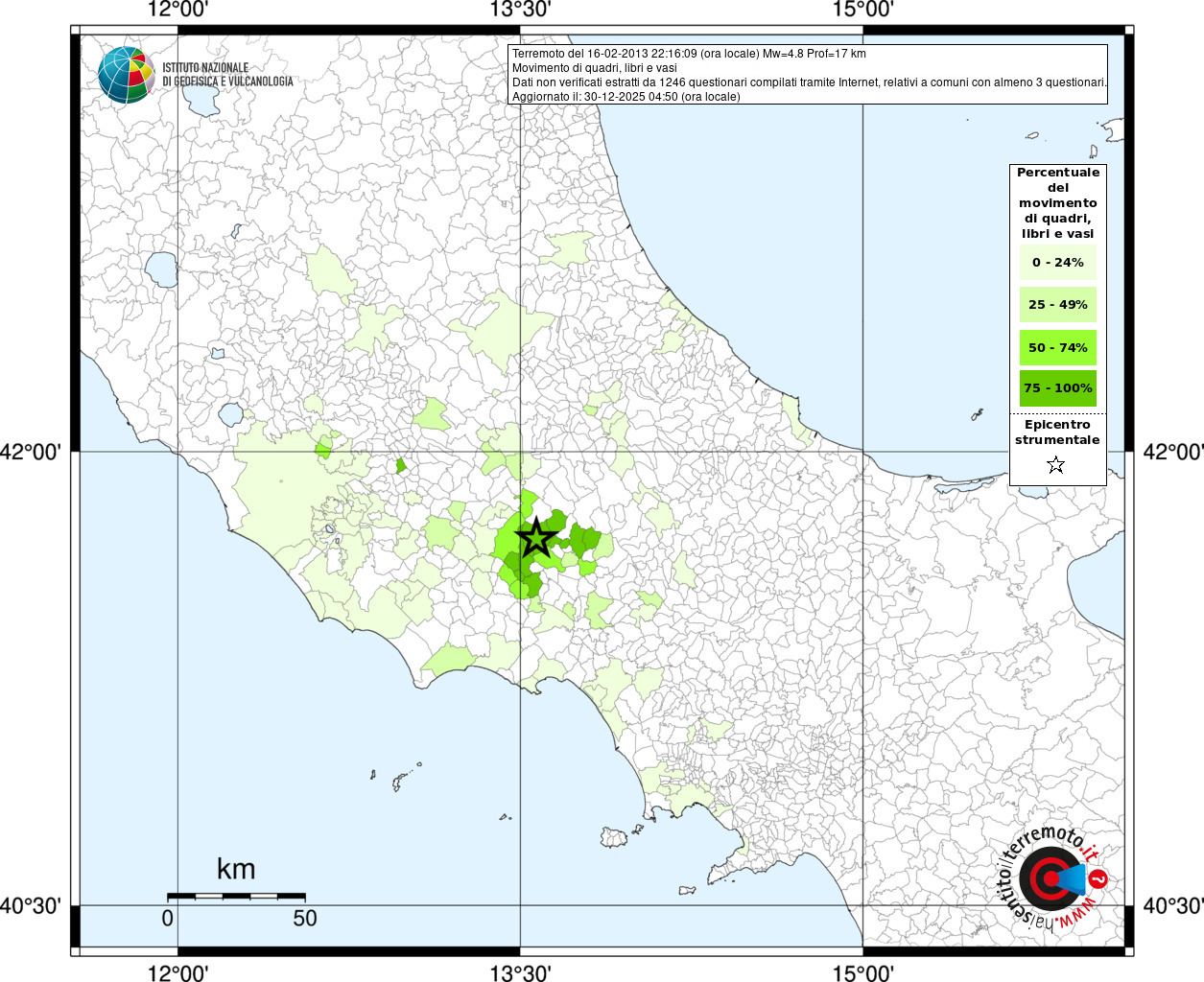Click the right 42°00' latitude label
Screen dimensions: 1204x982
(1173, 452)
